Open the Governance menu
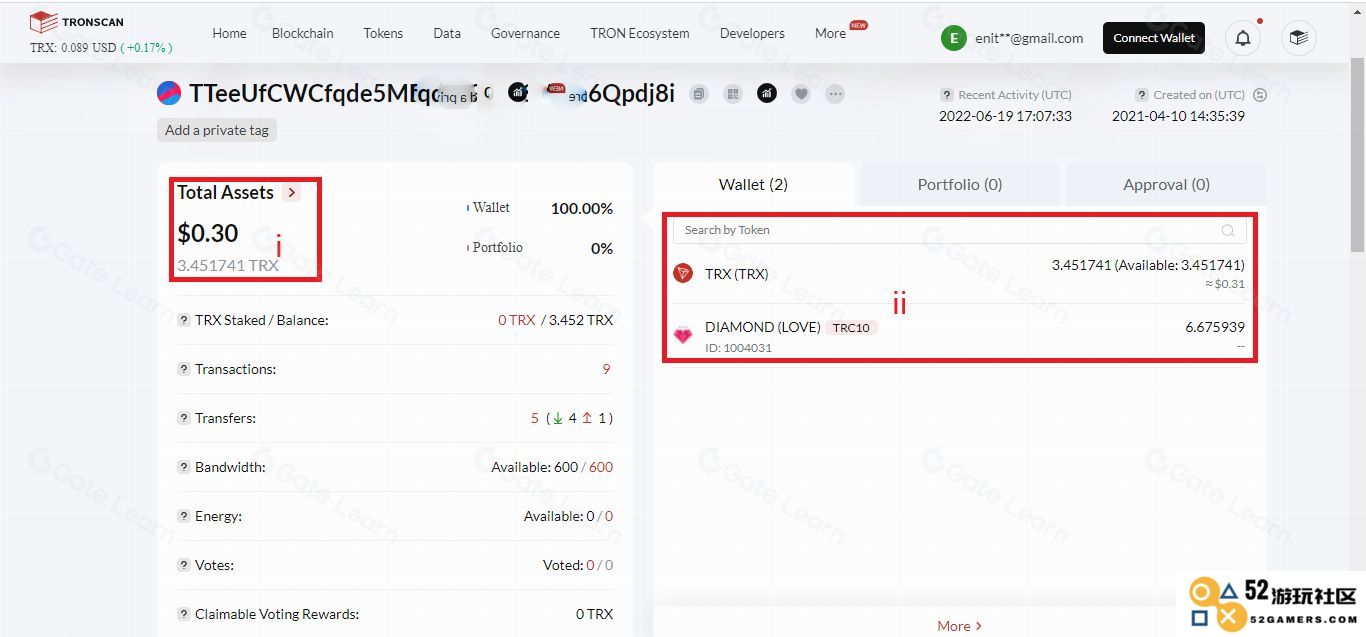Screen dimensions: 1366x637 [x=525, y=33]
